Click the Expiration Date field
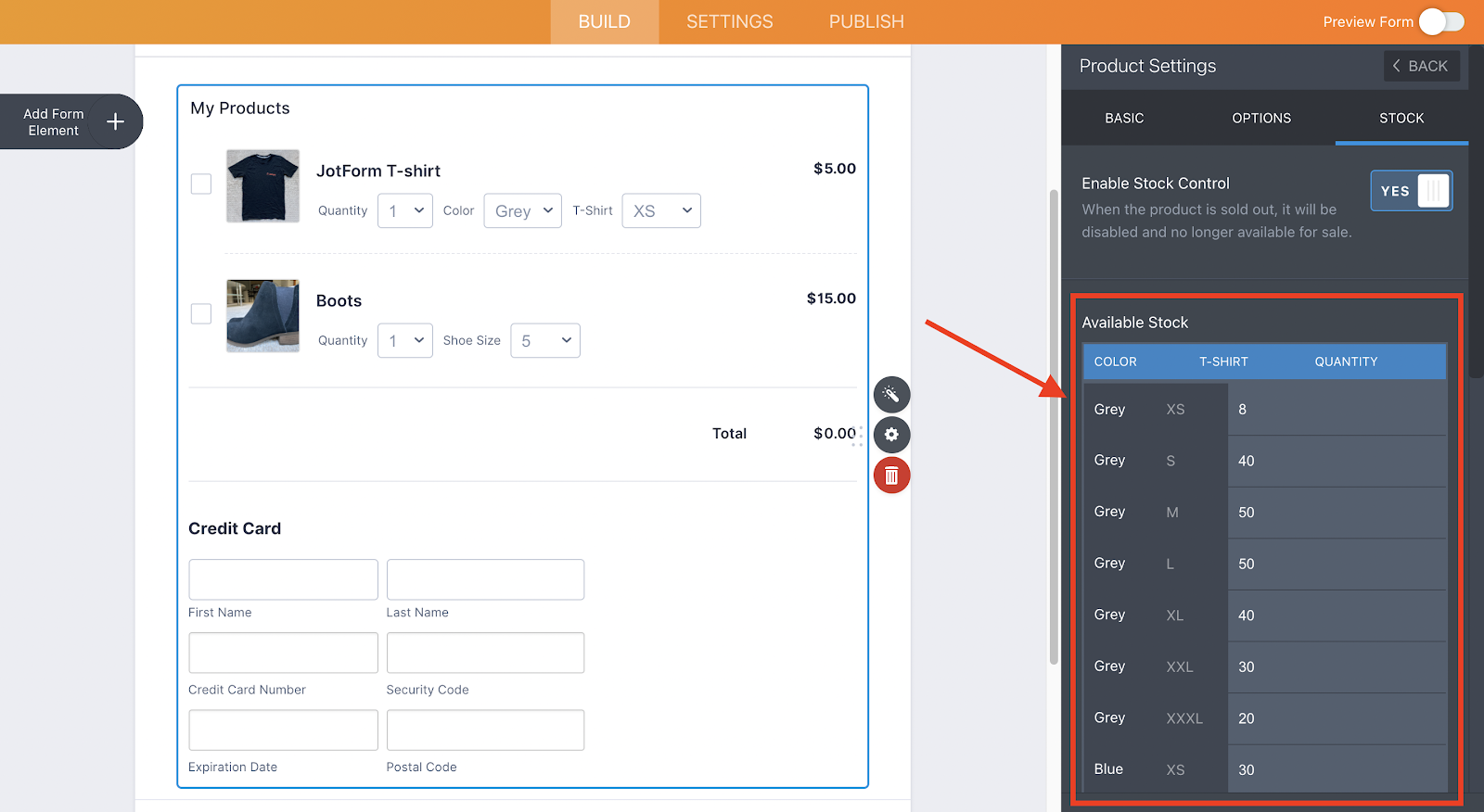The image size is (1484, 812). pos(283,730)
